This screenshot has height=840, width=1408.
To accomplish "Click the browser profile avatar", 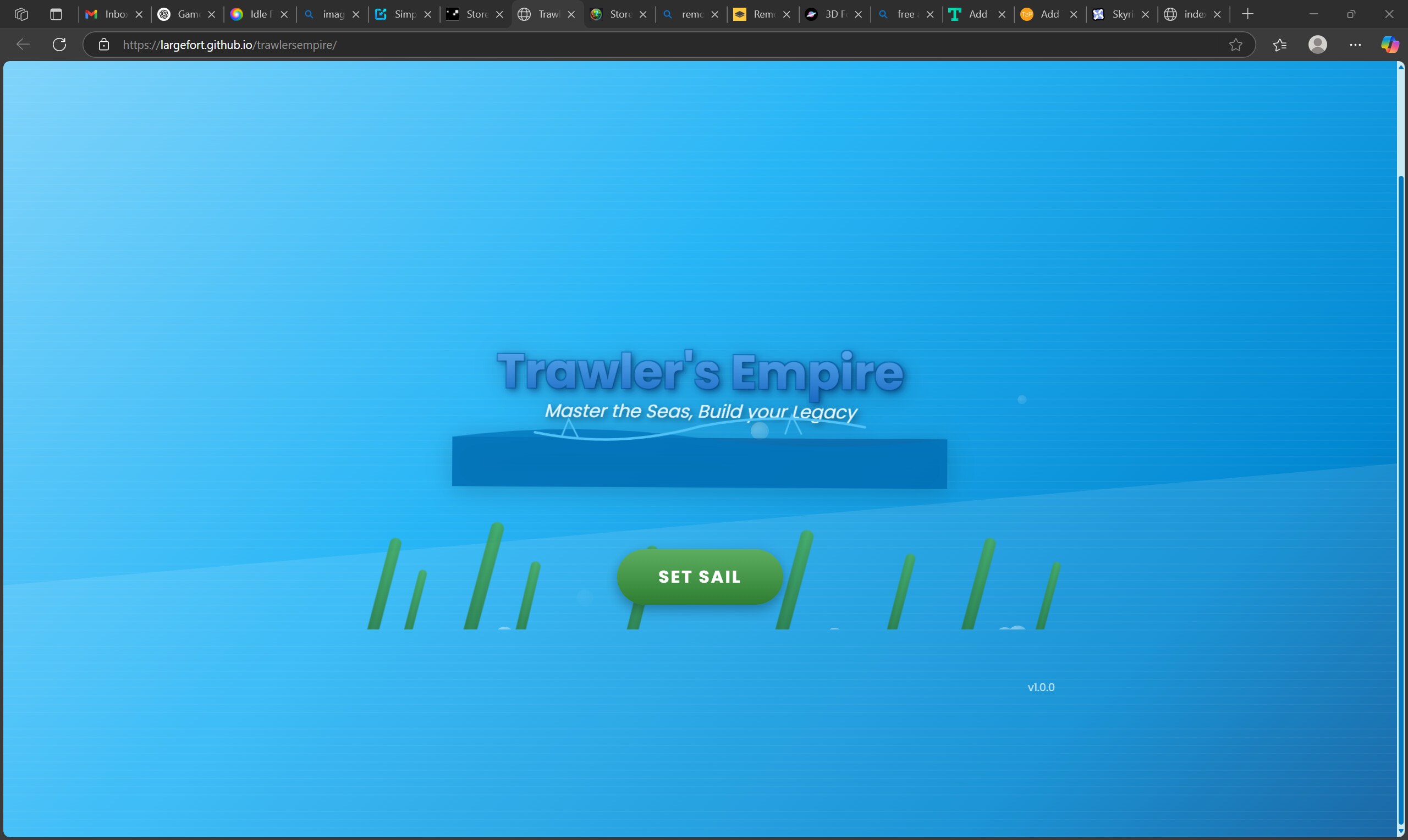I will pos(1317,45).
